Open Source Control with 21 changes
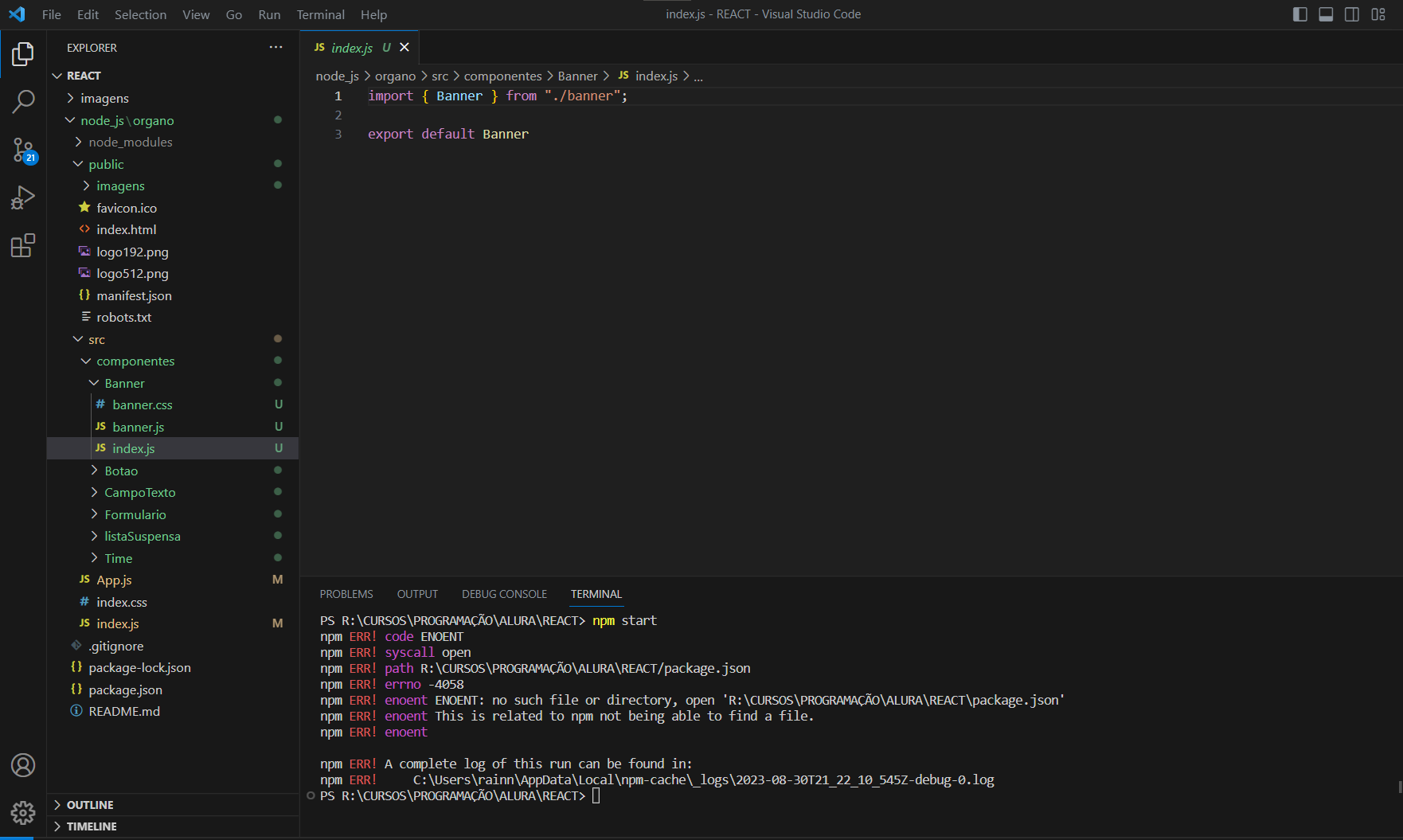The width and height of the screenshot is (1403, 840). point(23,150)
